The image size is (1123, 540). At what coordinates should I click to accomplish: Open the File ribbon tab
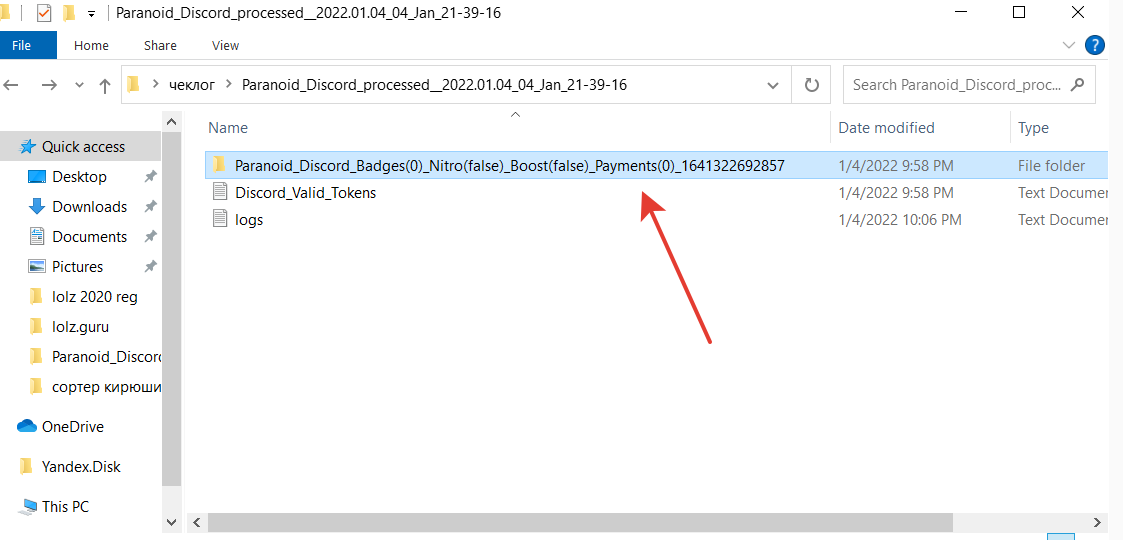point(21,45)
